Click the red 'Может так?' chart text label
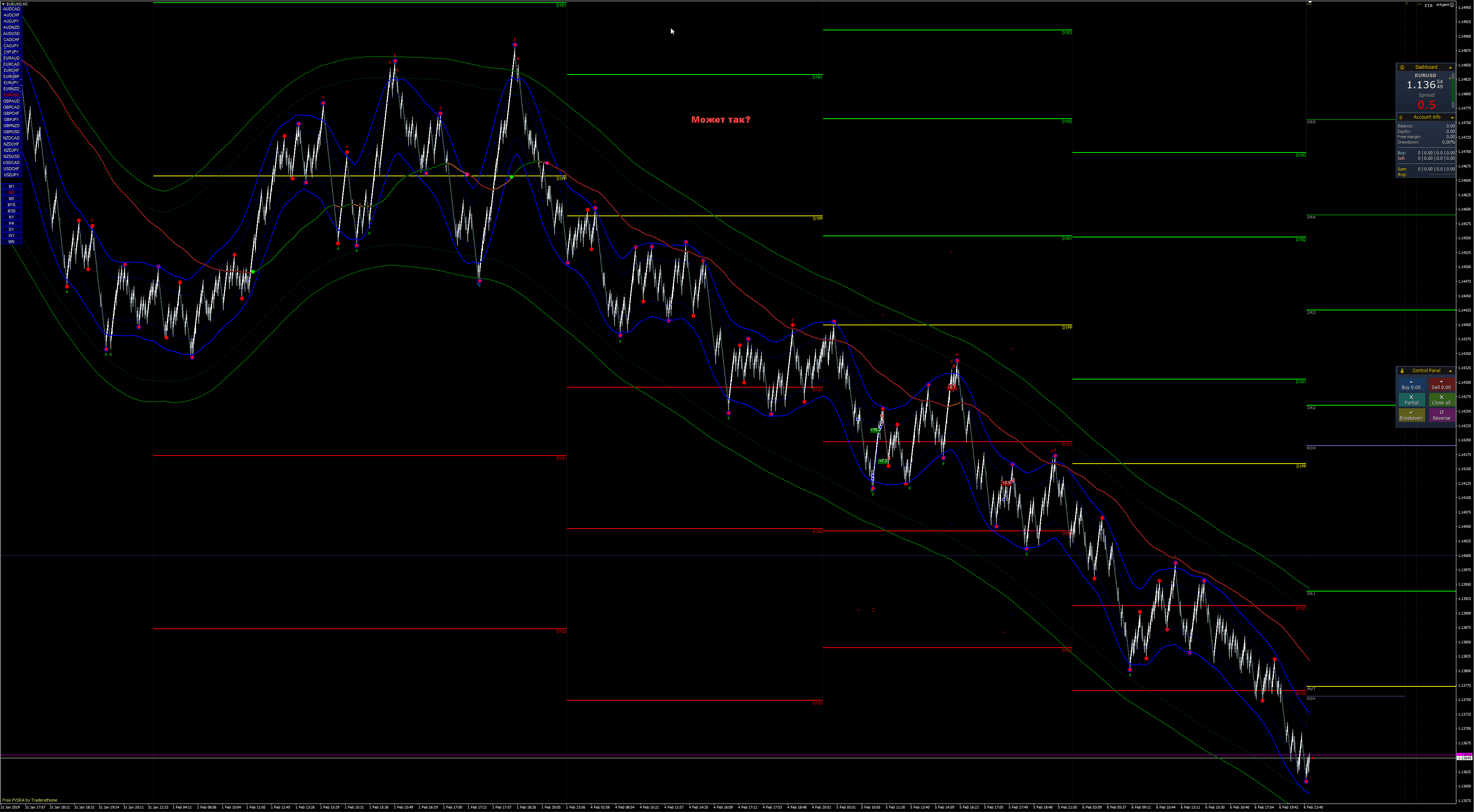 click(x=720, y=119)
